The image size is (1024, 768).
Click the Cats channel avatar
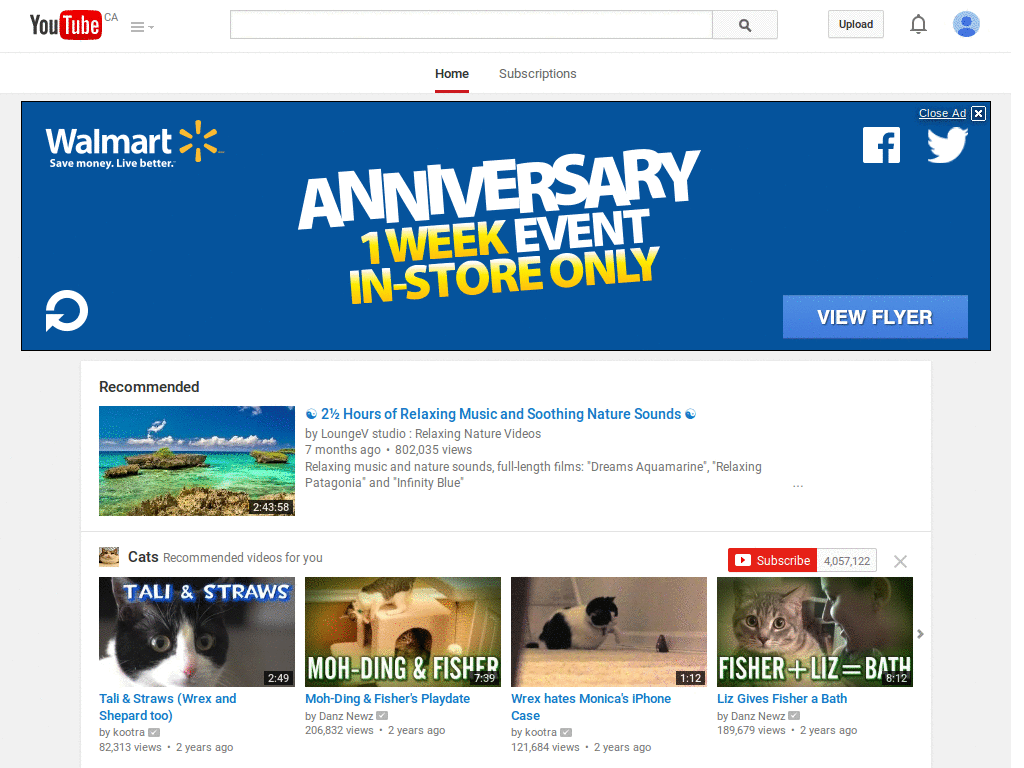click(109, 557)
